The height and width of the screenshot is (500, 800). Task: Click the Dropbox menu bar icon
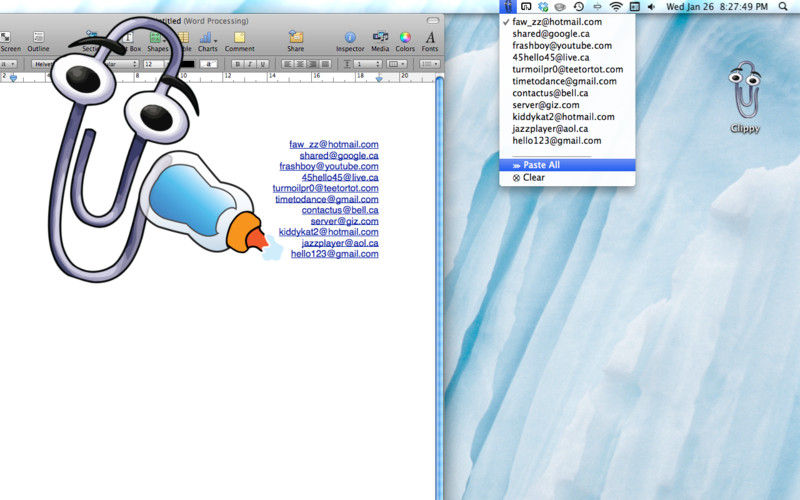point(543,7)
